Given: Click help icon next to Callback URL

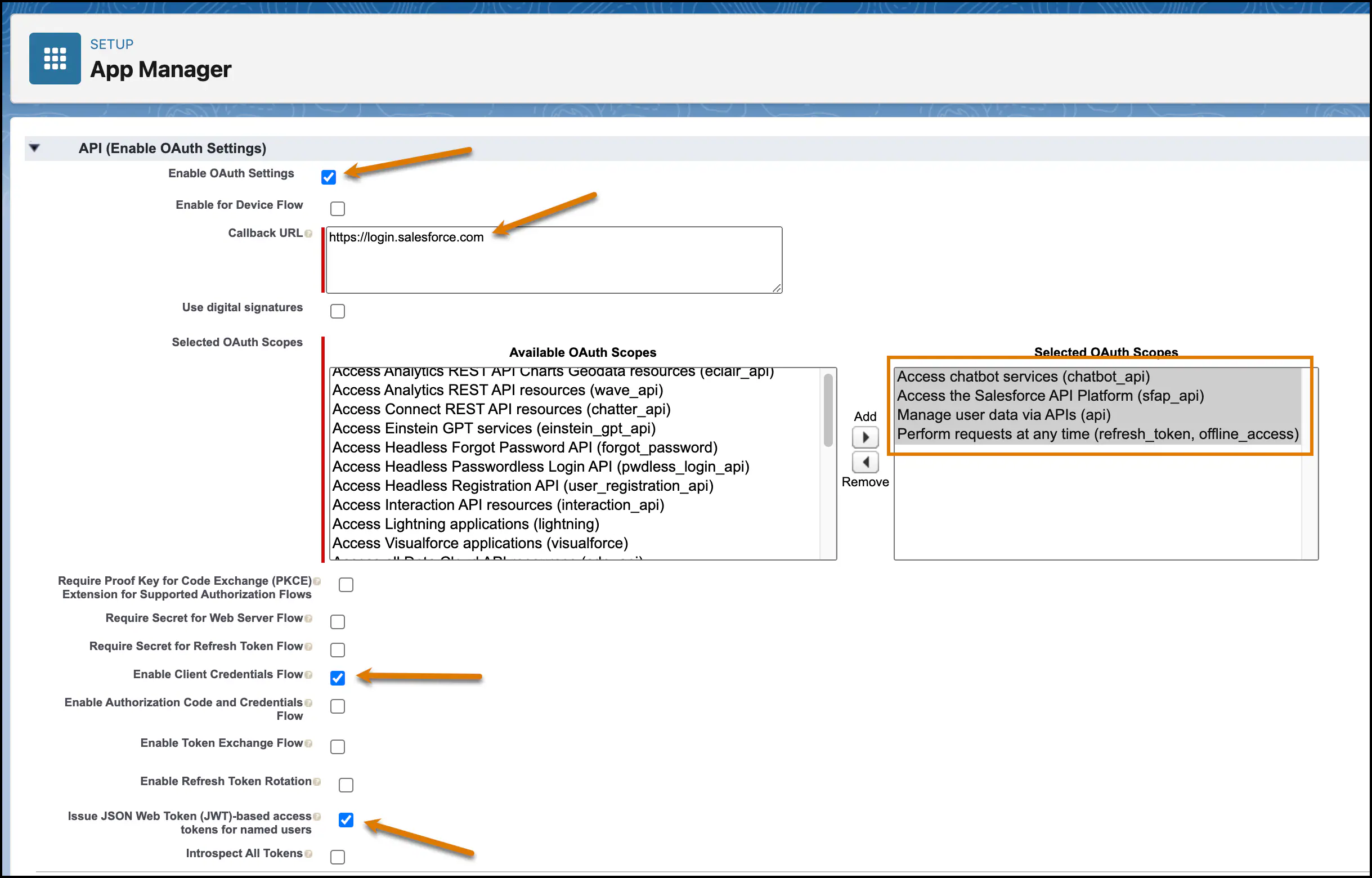Looking at the screenshot, I should coord(308,234).
